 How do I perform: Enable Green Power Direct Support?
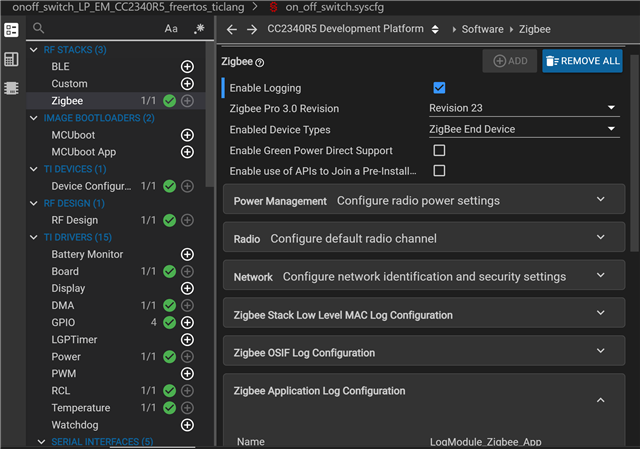(x=439, y=150)
